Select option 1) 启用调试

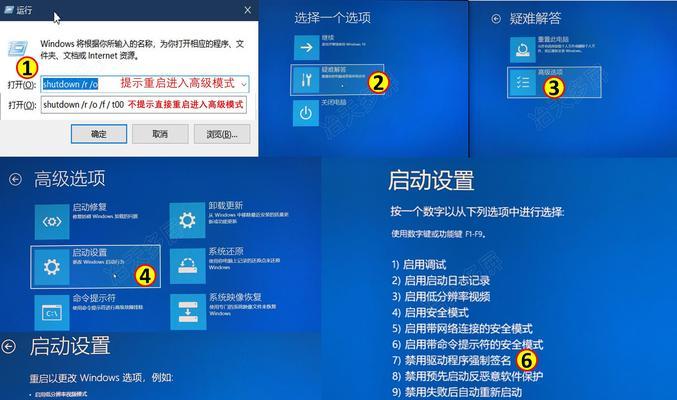coord(419,265)
